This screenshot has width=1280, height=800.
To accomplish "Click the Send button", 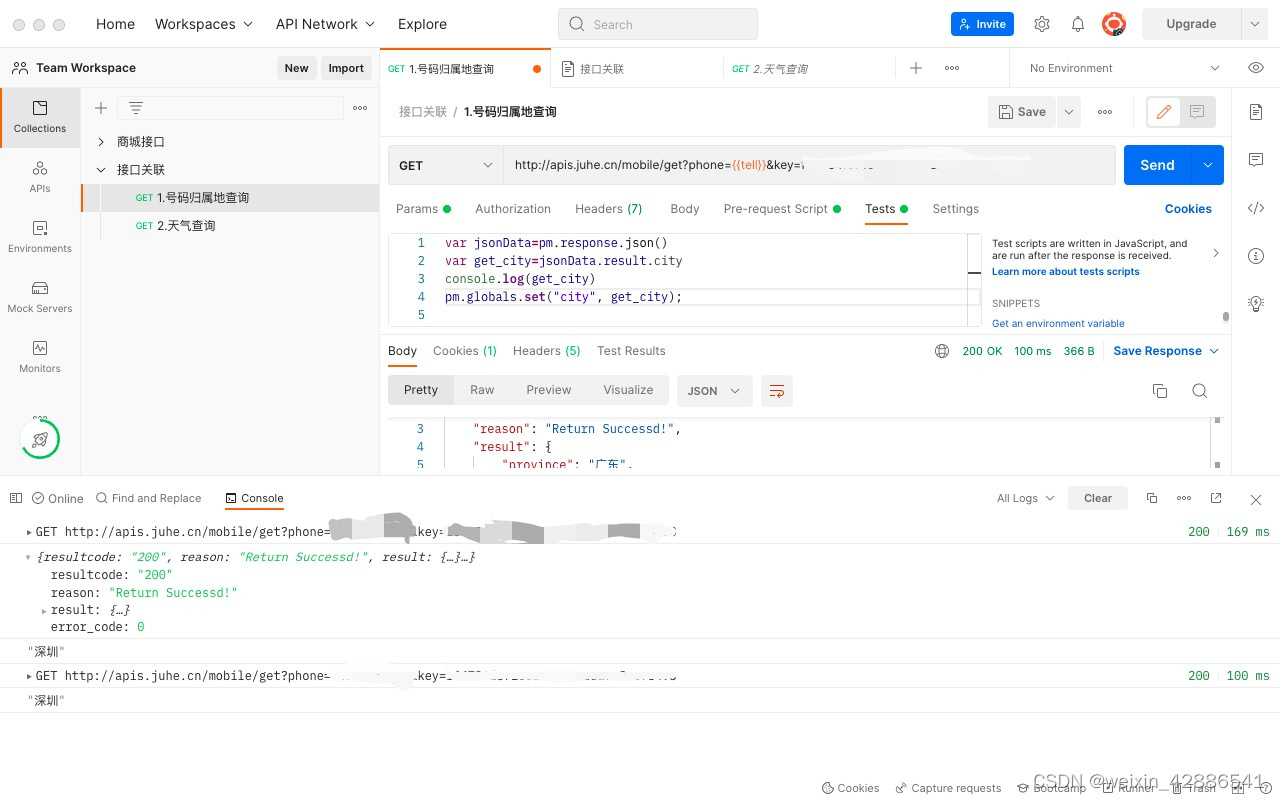I will [x=1157, y=165].
